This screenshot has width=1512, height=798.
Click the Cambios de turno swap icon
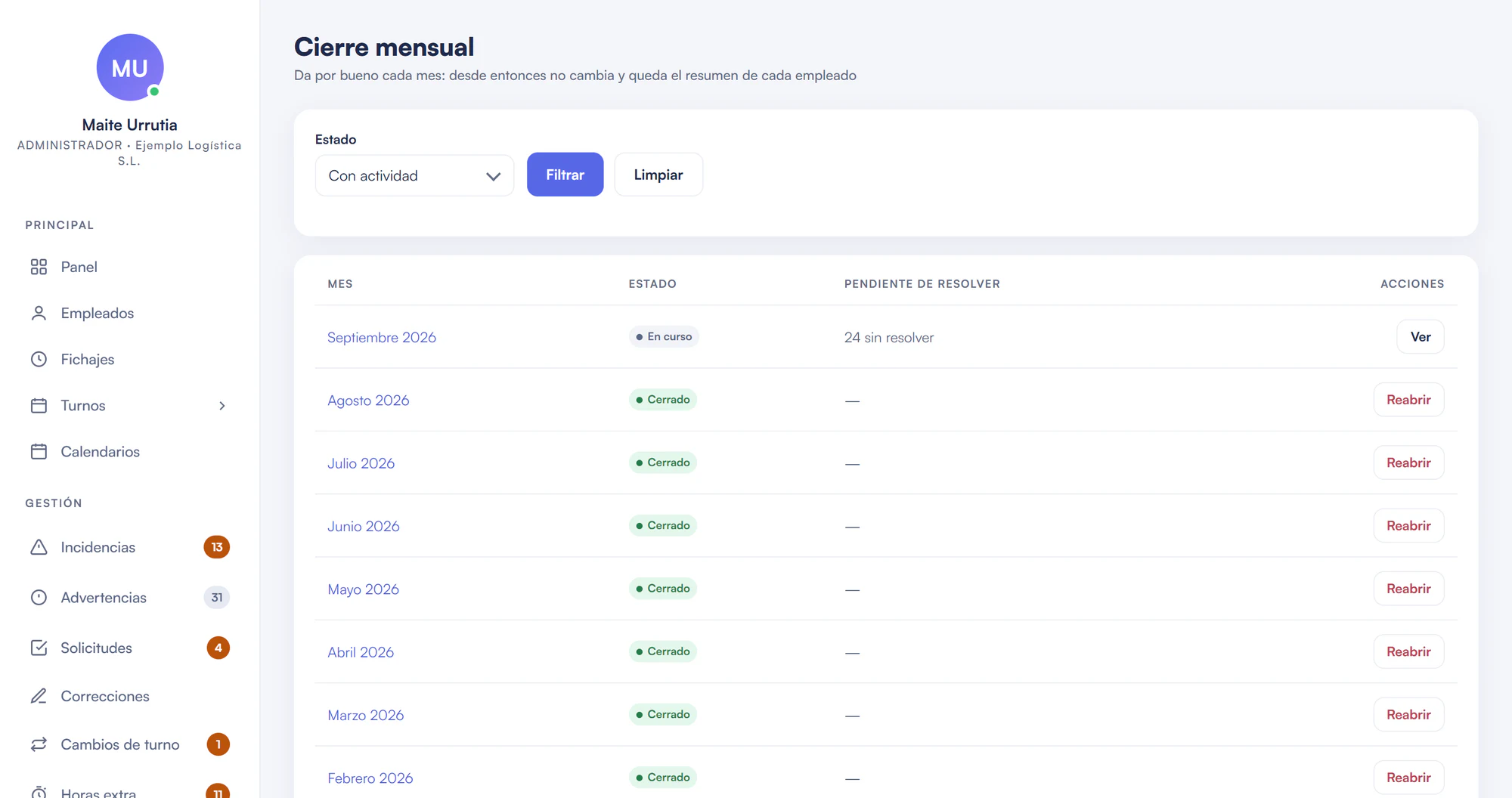pos(39,744)
